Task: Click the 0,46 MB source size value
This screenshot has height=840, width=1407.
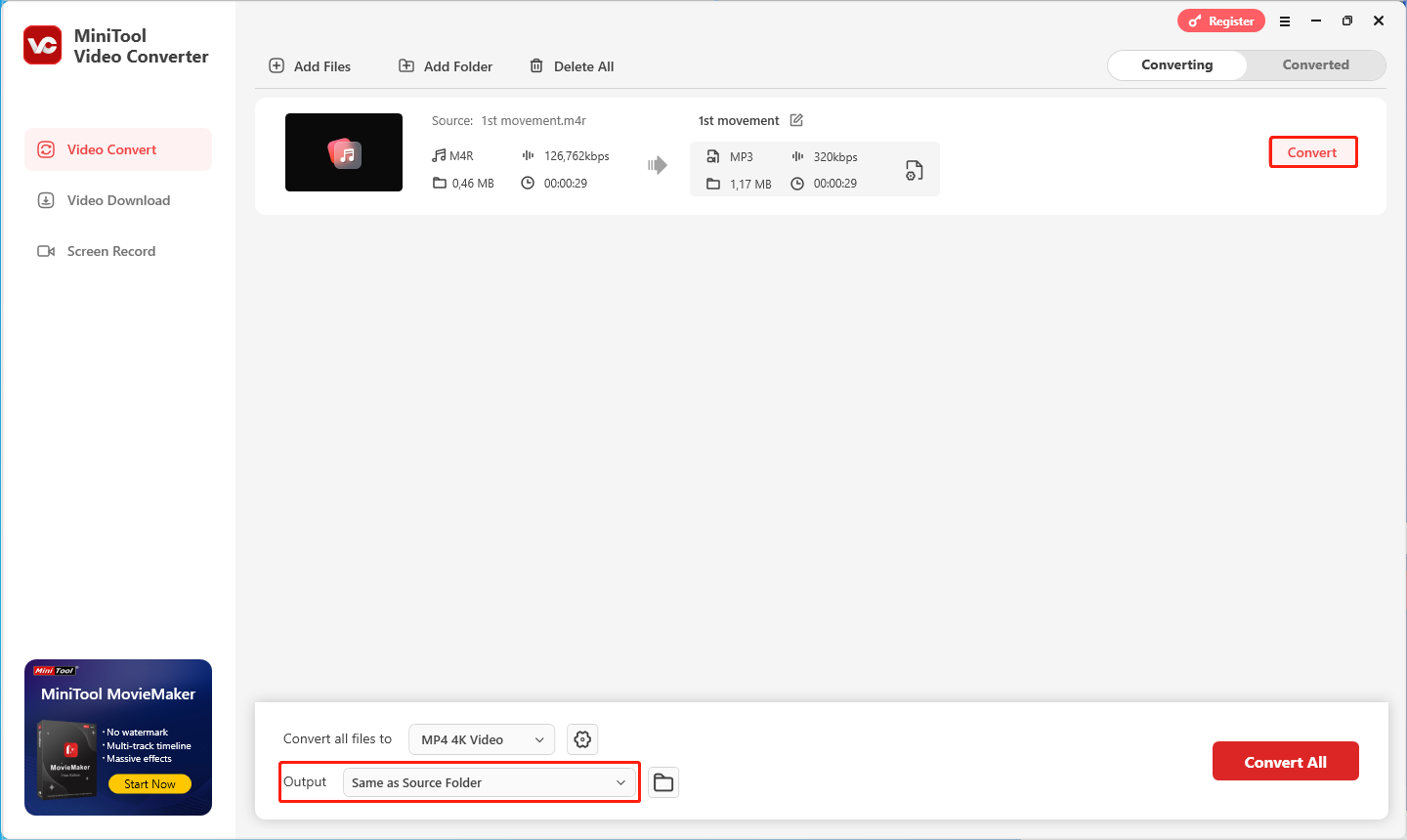Action: (473, 184)
